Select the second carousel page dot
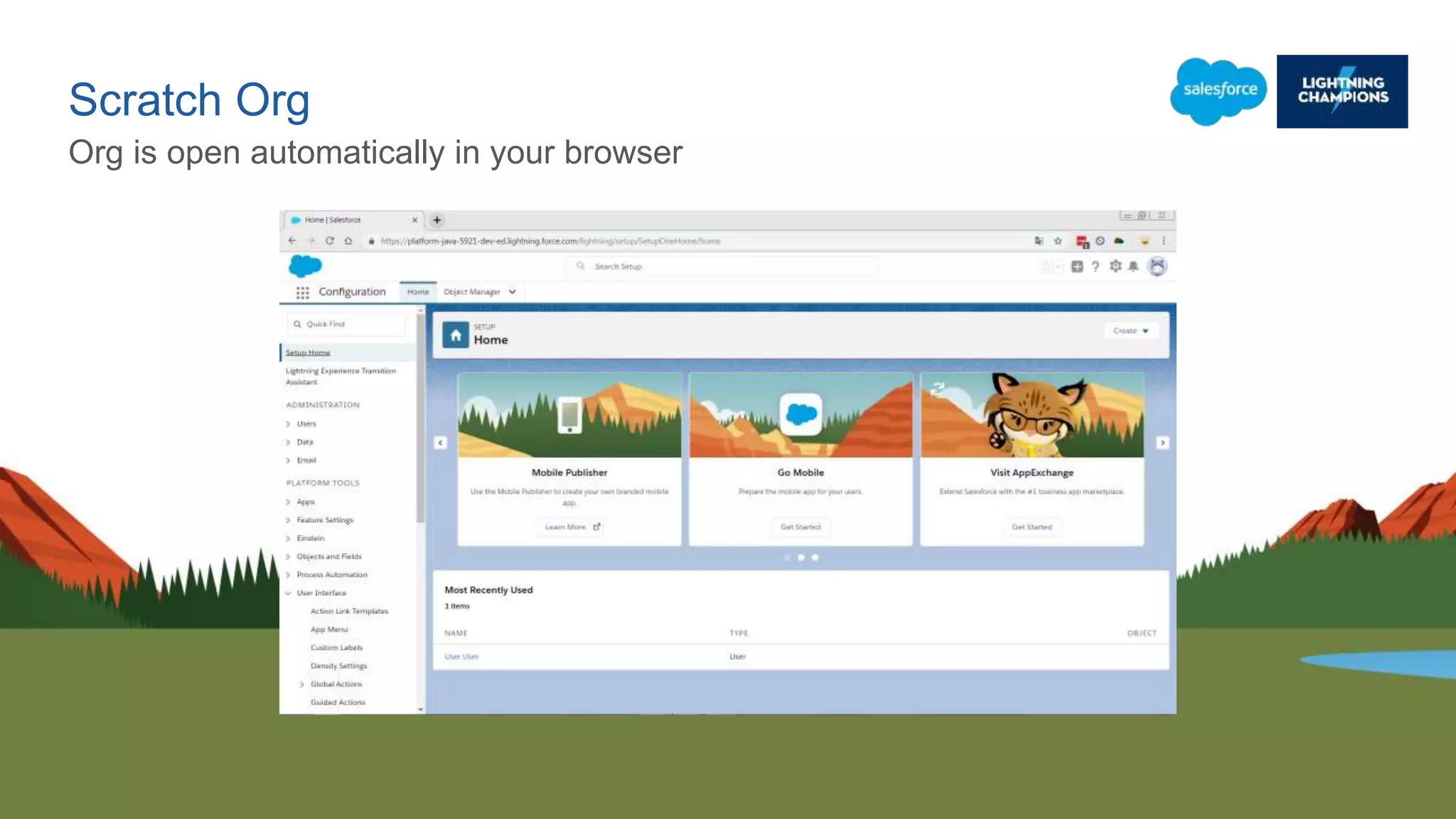This screenshot has width=1456, height=819. [801, 557]
